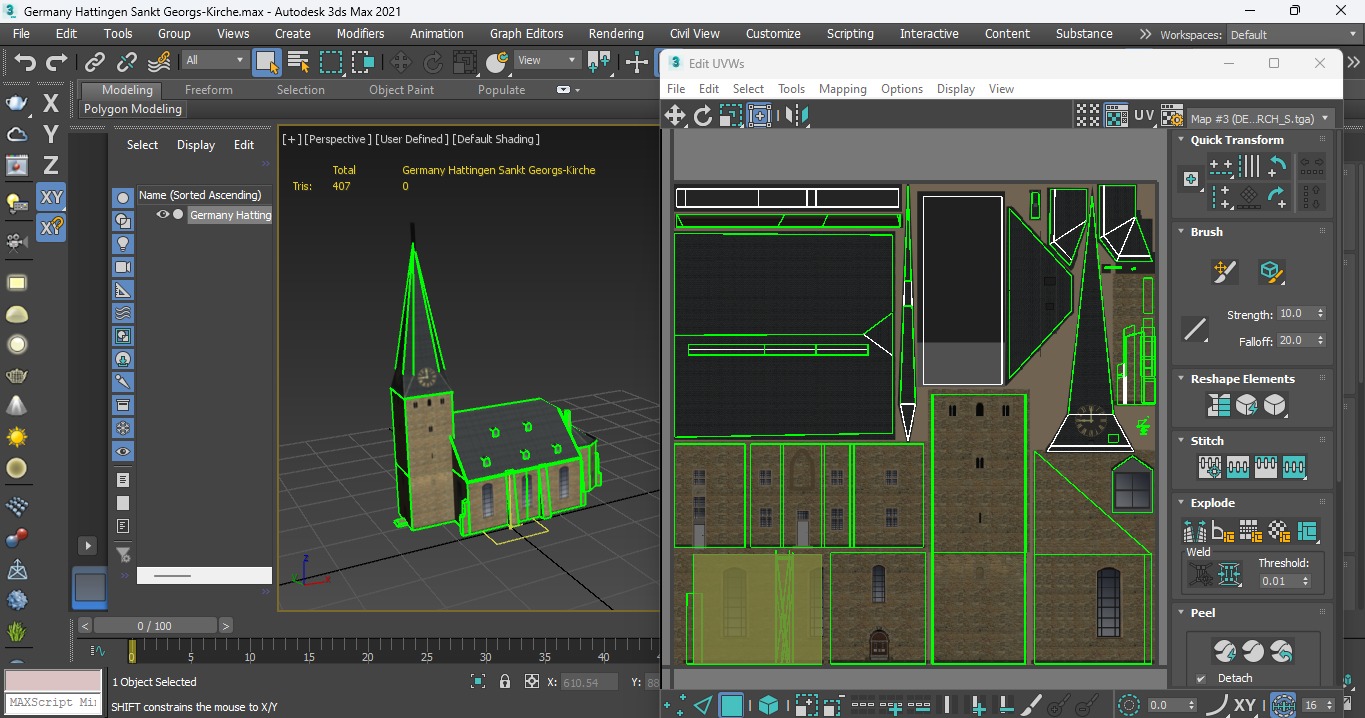Open Tools menu in Edit UVWs

(x=791, y=89)
